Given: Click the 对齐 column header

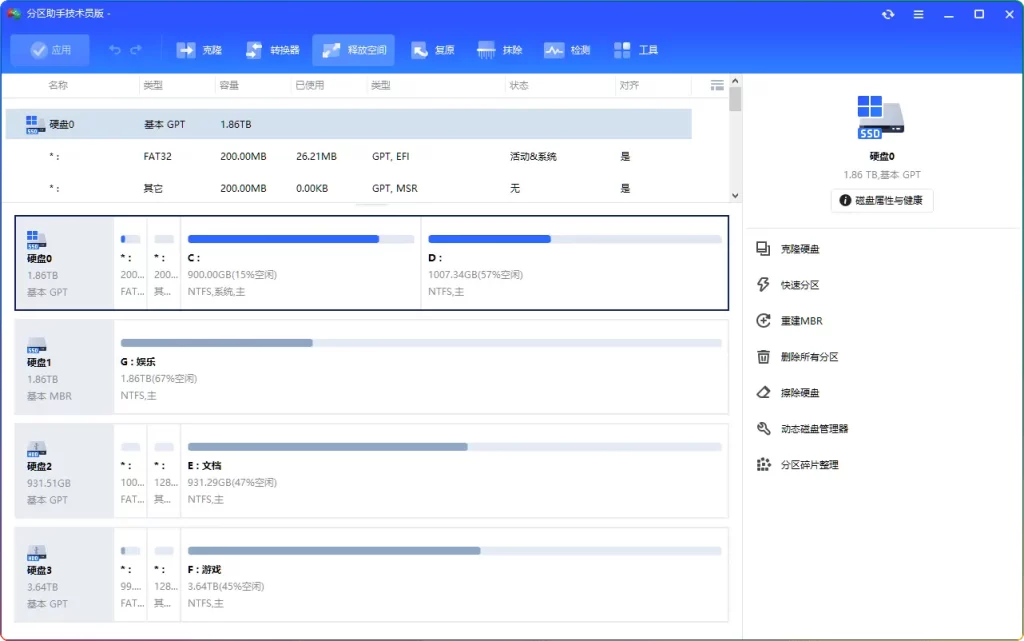Looking at the screenshot, I should pos(629,86).
